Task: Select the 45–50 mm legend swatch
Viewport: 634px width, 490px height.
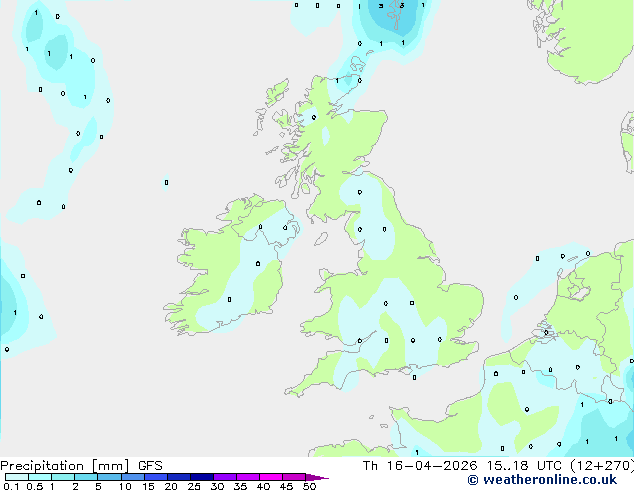Action: tap(294, 477)
